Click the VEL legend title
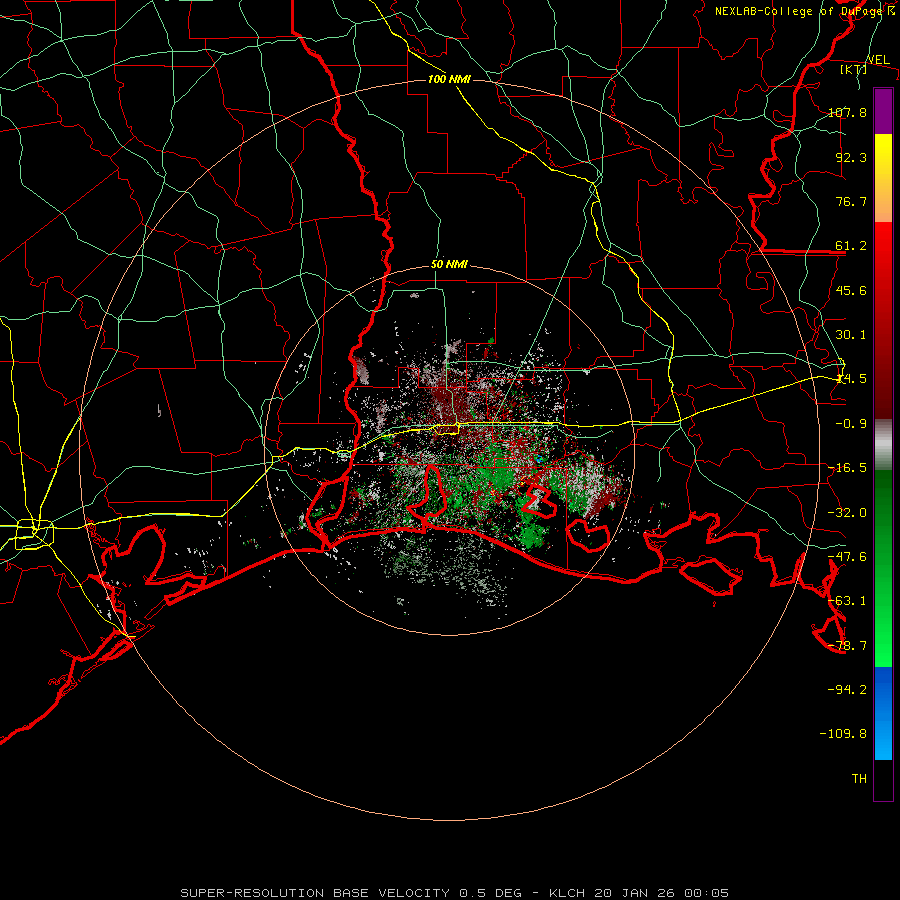Image resolution: width=900 pixels, height=900 pixels. 878,60
